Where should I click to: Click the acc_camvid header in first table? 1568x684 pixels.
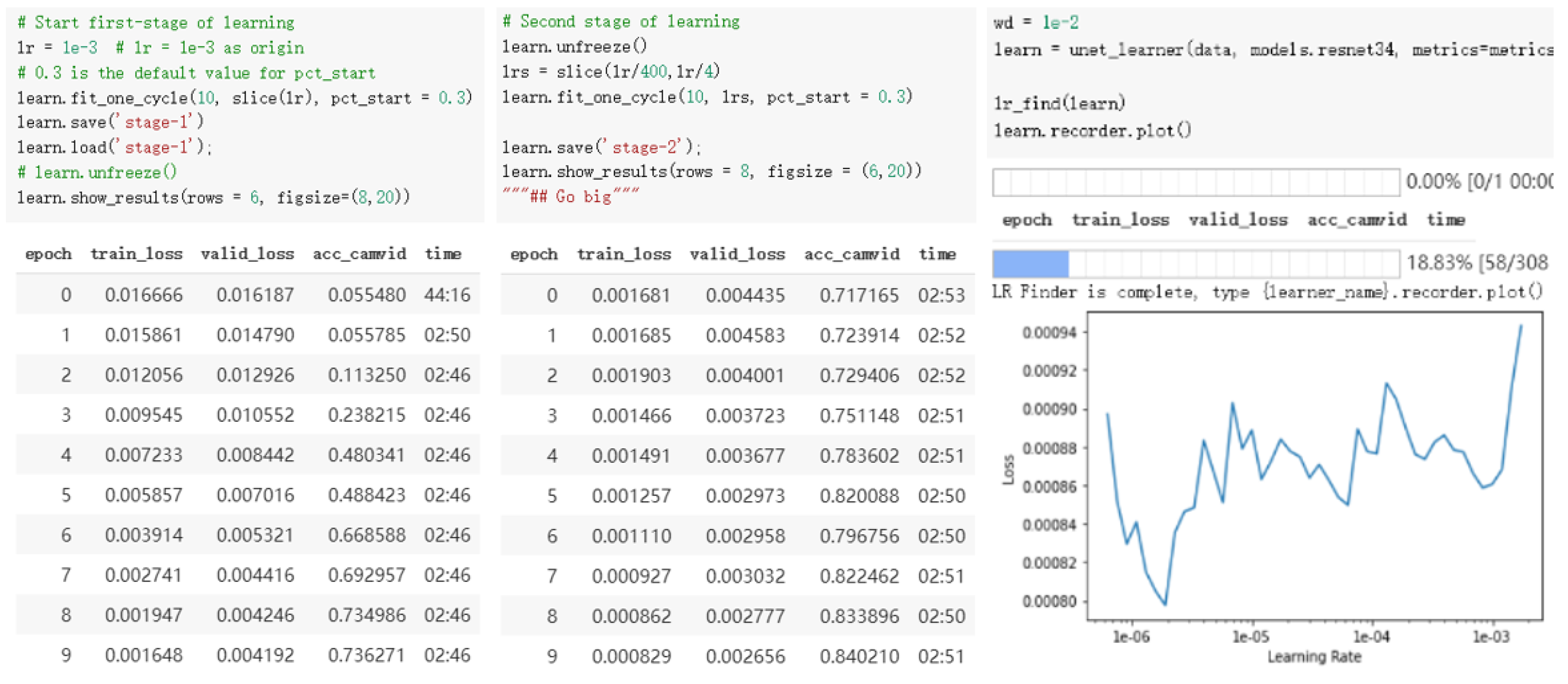[359, 254]
